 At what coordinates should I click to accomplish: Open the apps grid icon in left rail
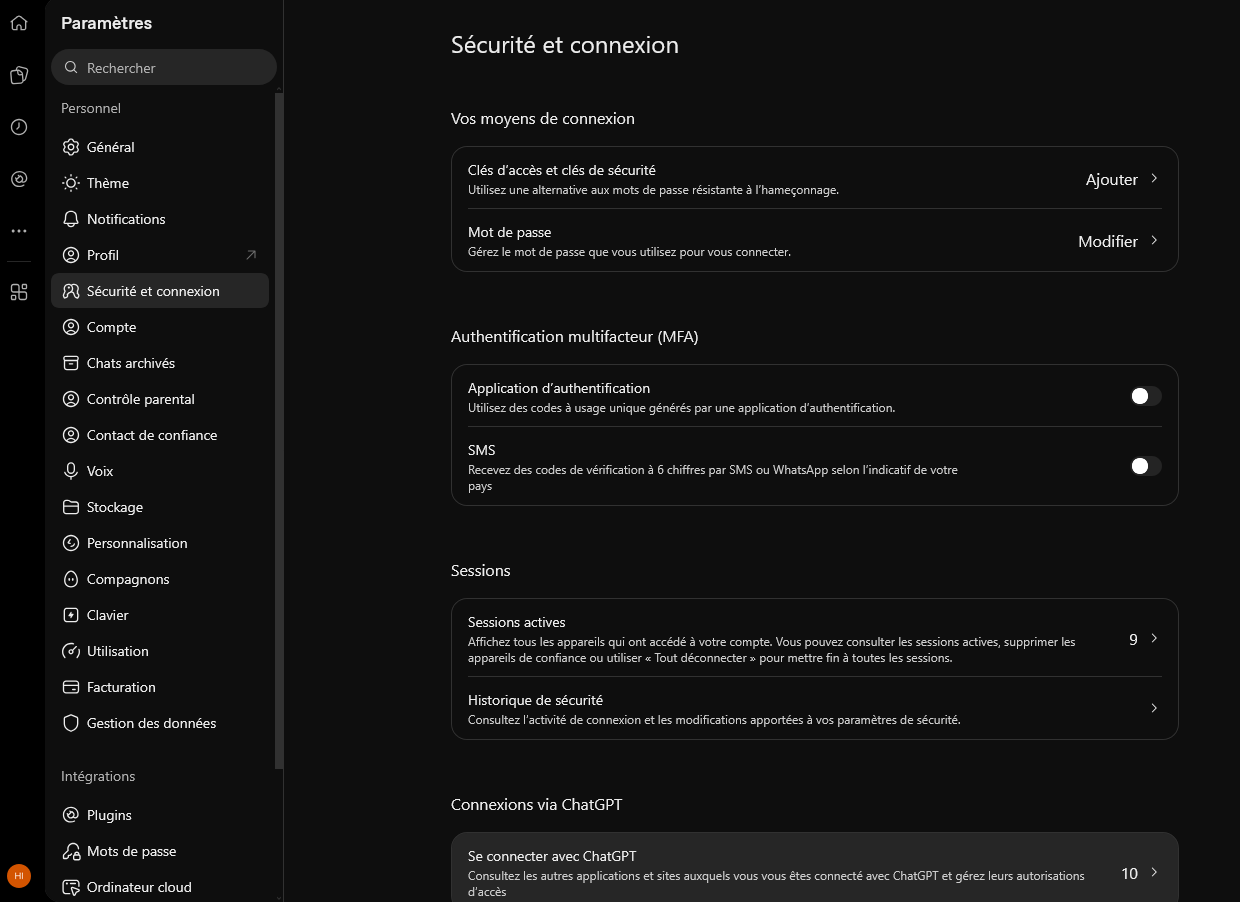[x=18, y=292]
